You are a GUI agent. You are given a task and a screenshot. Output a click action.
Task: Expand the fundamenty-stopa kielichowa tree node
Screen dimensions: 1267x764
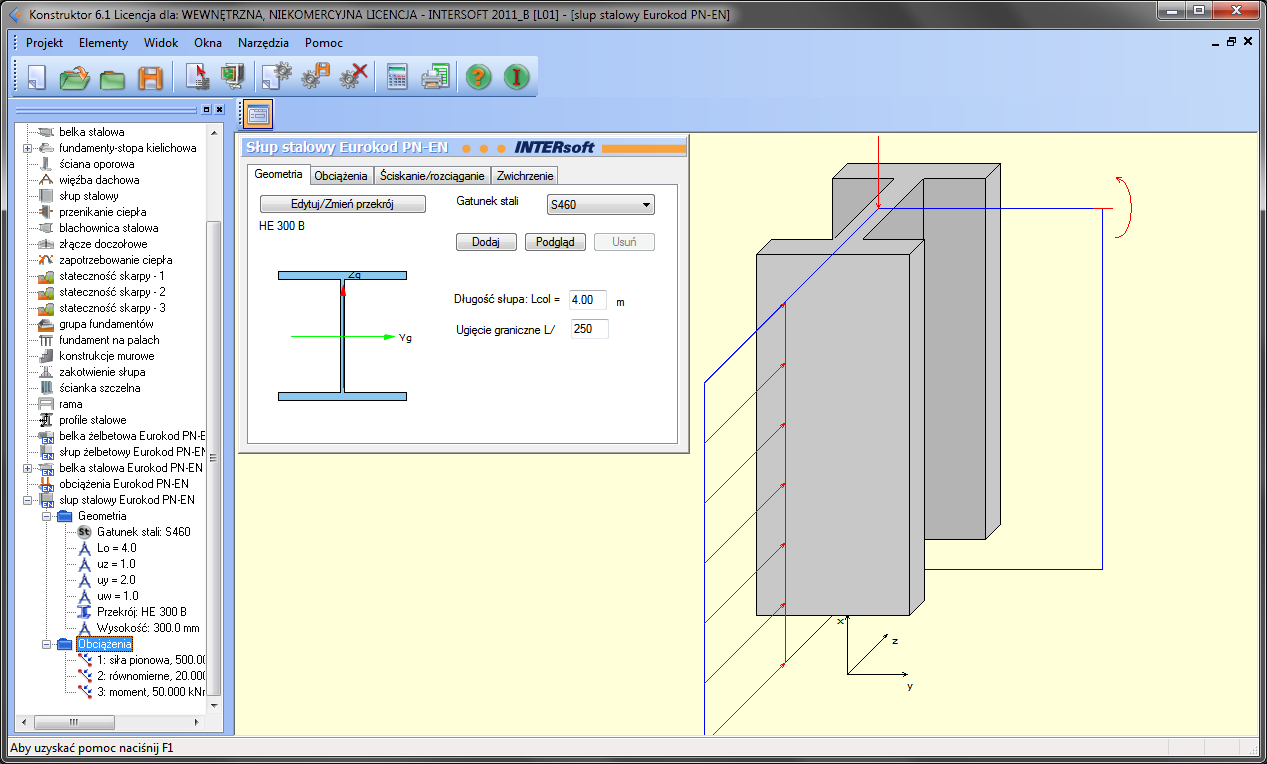point(27,148)
